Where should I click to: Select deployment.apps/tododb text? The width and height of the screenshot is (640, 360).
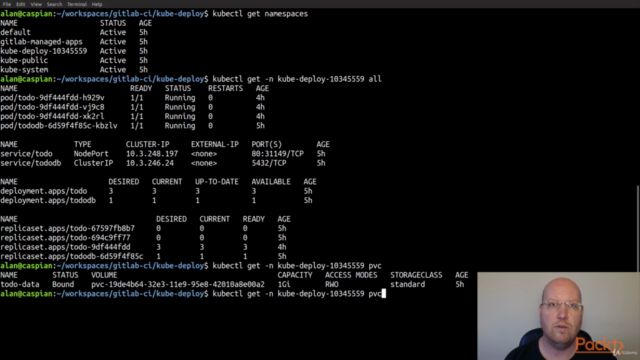(x=48, y=200)
